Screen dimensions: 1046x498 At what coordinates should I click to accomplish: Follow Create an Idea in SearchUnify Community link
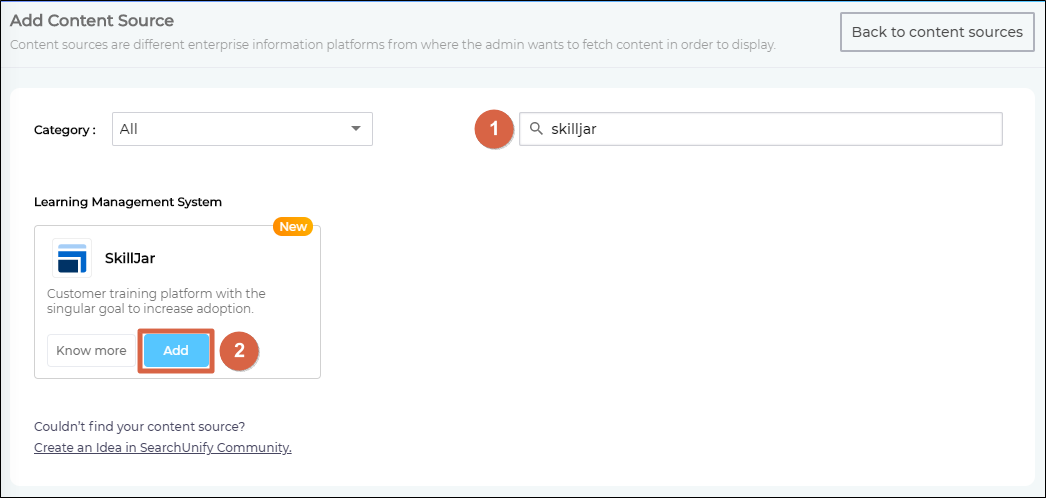(x=163, y=448)
